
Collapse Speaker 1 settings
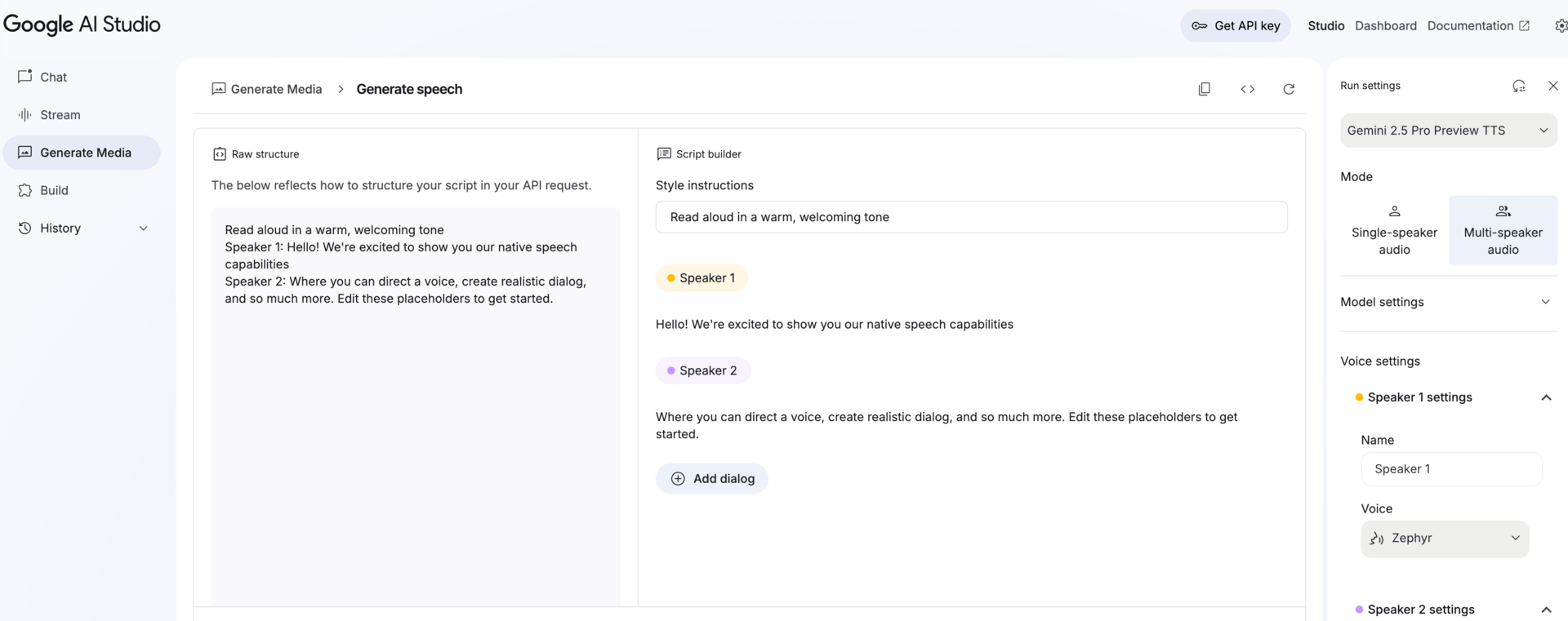pos(1545,397)
